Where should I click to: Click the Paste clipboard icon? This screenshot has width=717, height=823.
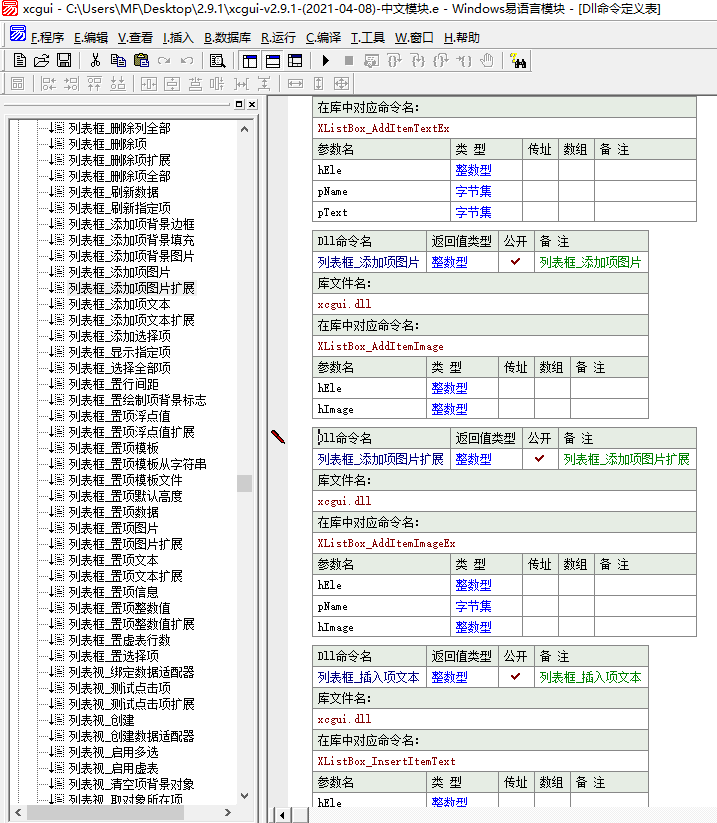click(x=141, y=61)
